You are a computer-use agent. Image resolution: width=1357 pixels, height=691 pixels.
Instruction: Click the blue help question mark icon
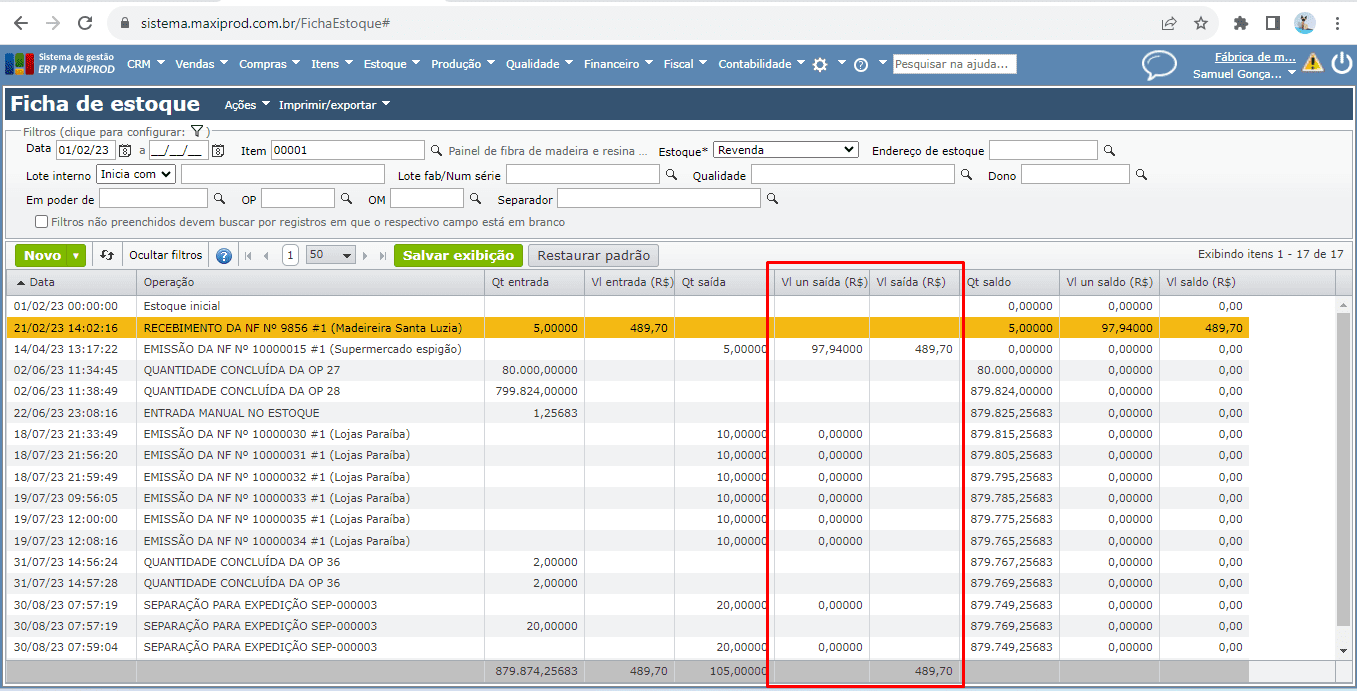224,256
